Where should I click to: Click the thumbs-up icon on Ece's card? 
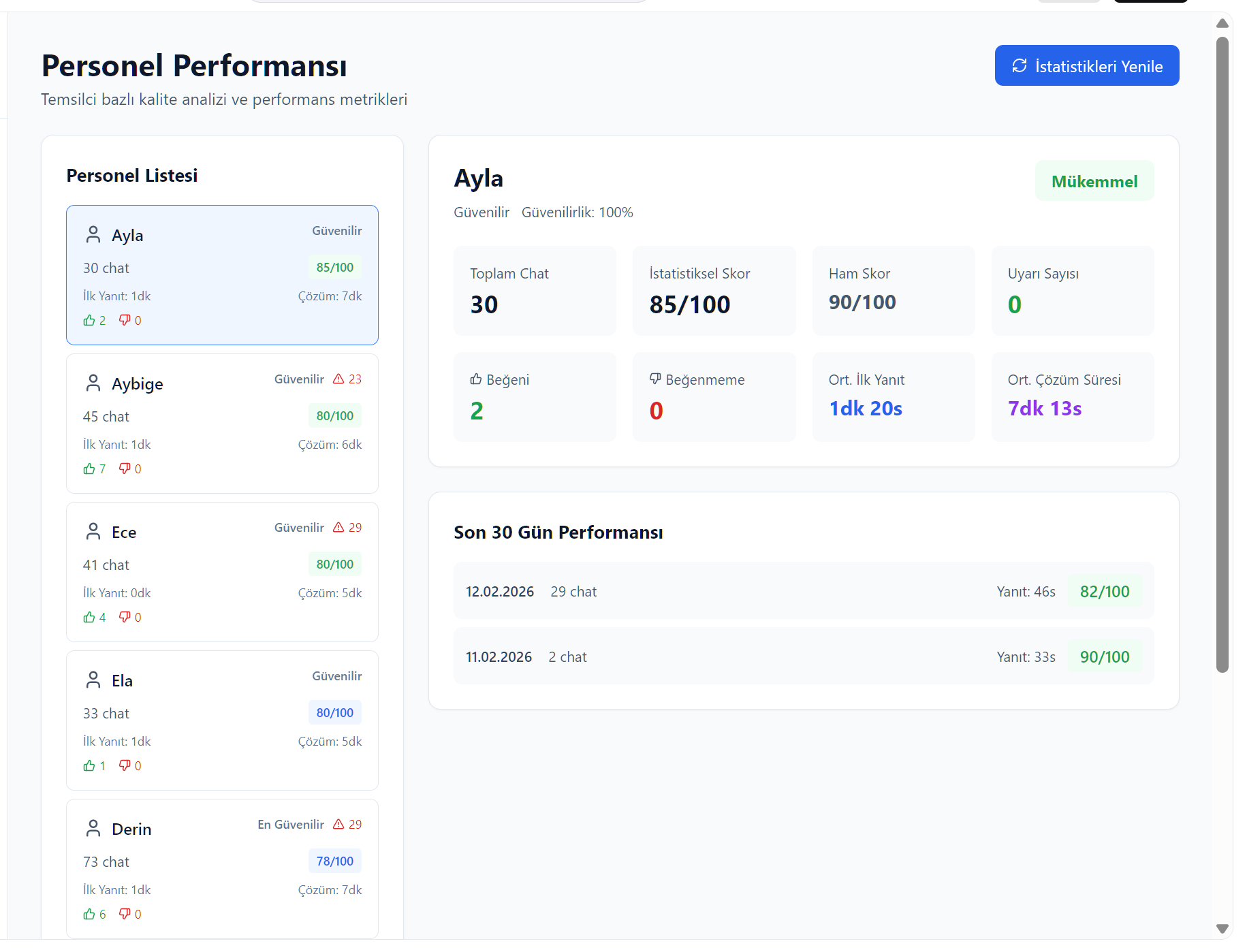coord(89,618)
